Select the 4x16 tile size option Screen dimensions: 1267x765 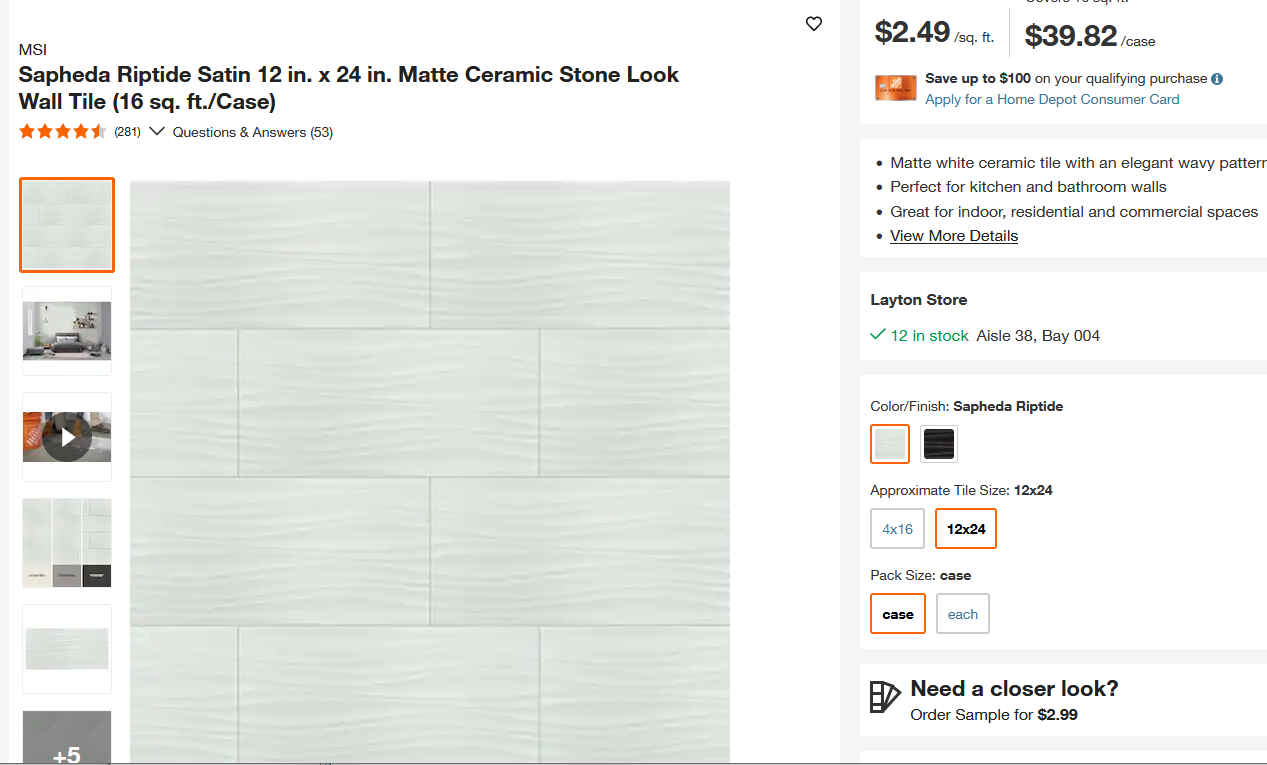897,529
